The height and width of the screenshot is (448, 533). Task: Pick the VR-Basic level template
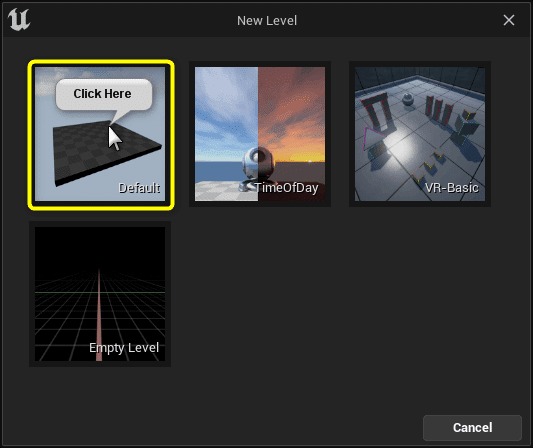pyautogui.click(x=420, y=134)
